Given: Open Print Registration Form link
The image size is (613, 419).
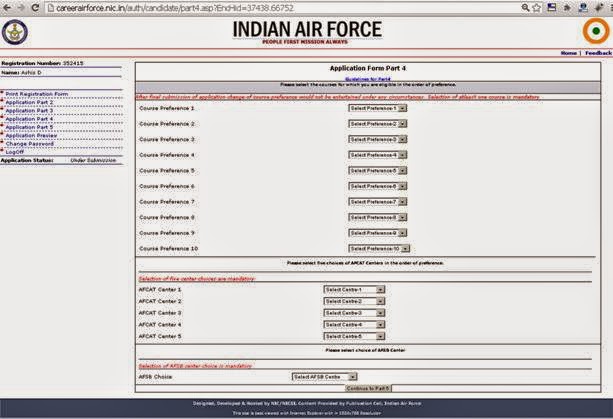Looking at the screenshot, I should 37,94.
